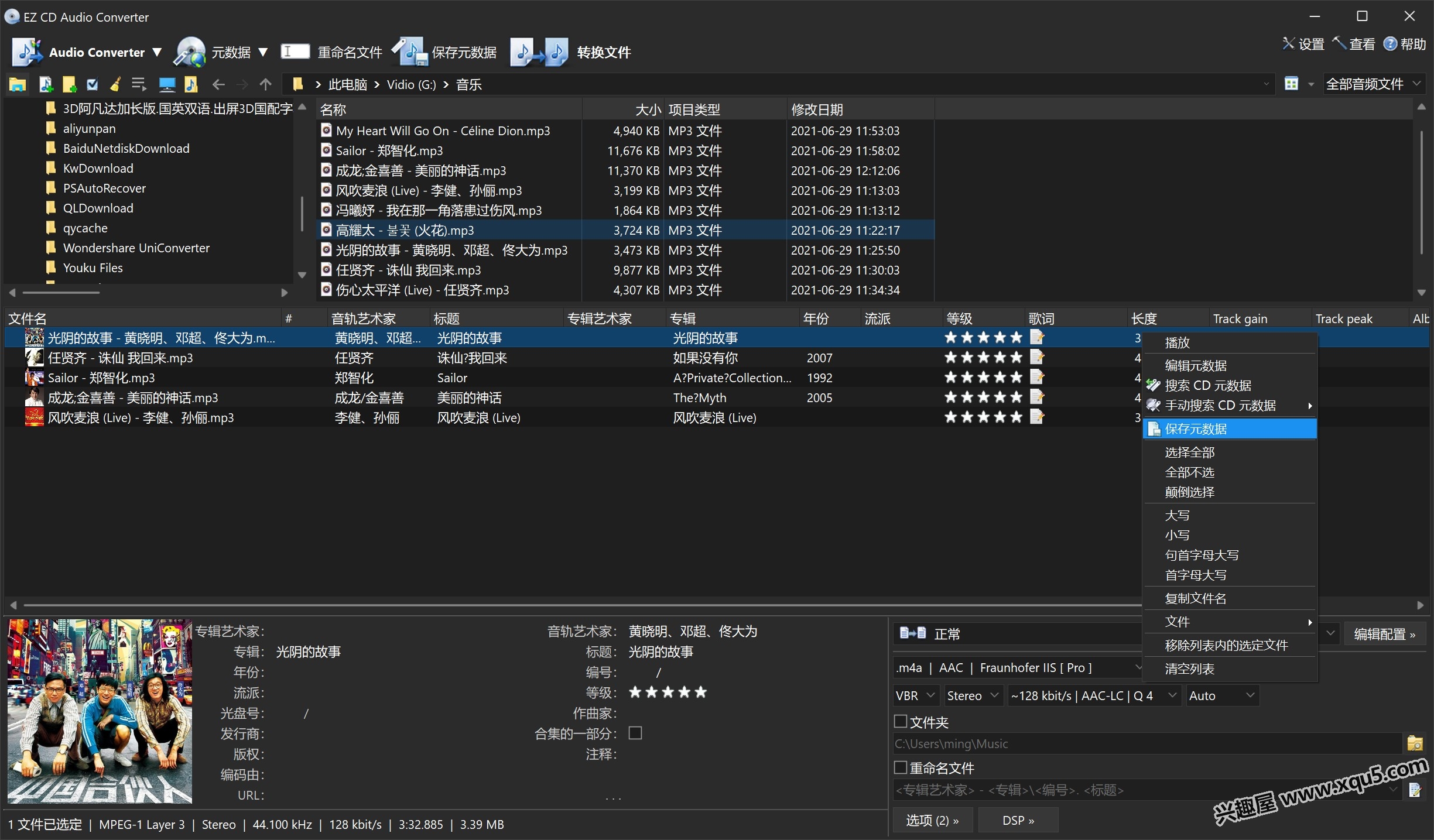Viewport: 1434px width, 840px height.
Task: Enable the 文件夹 output folder checkbox
Action: click(901, 721)
